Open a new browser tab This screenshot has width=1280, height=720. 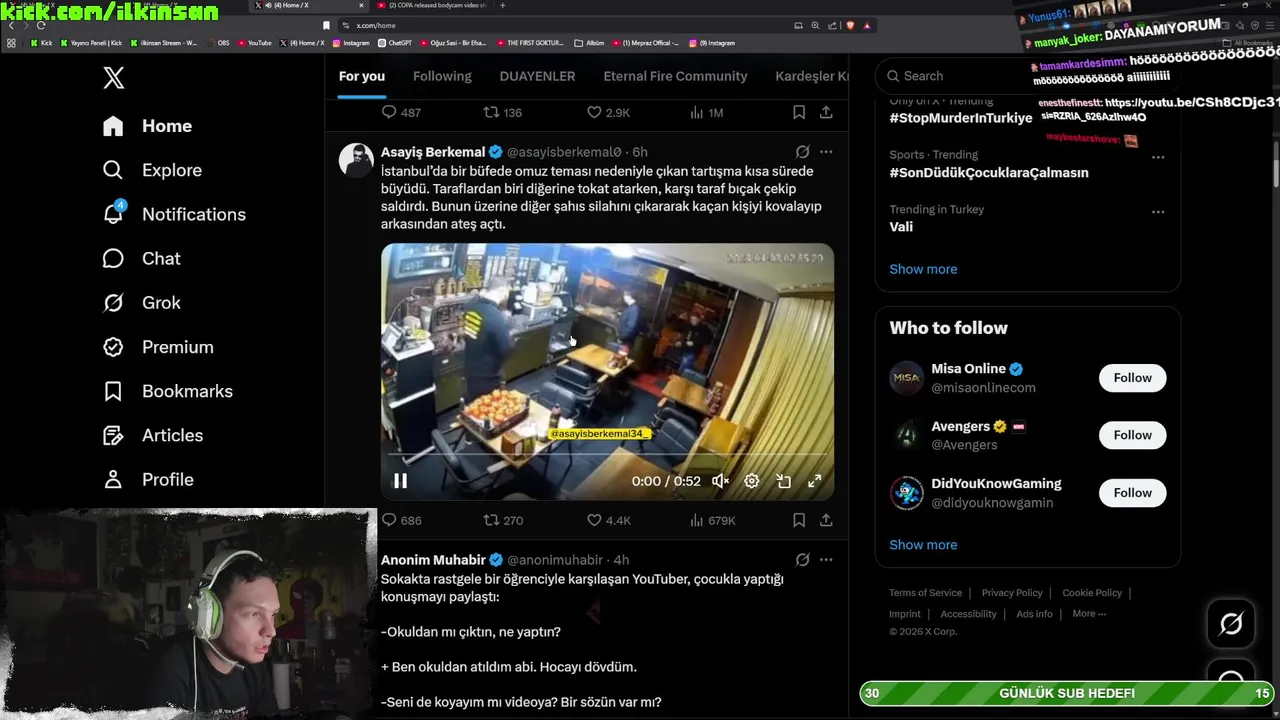(x=502, y=5)
